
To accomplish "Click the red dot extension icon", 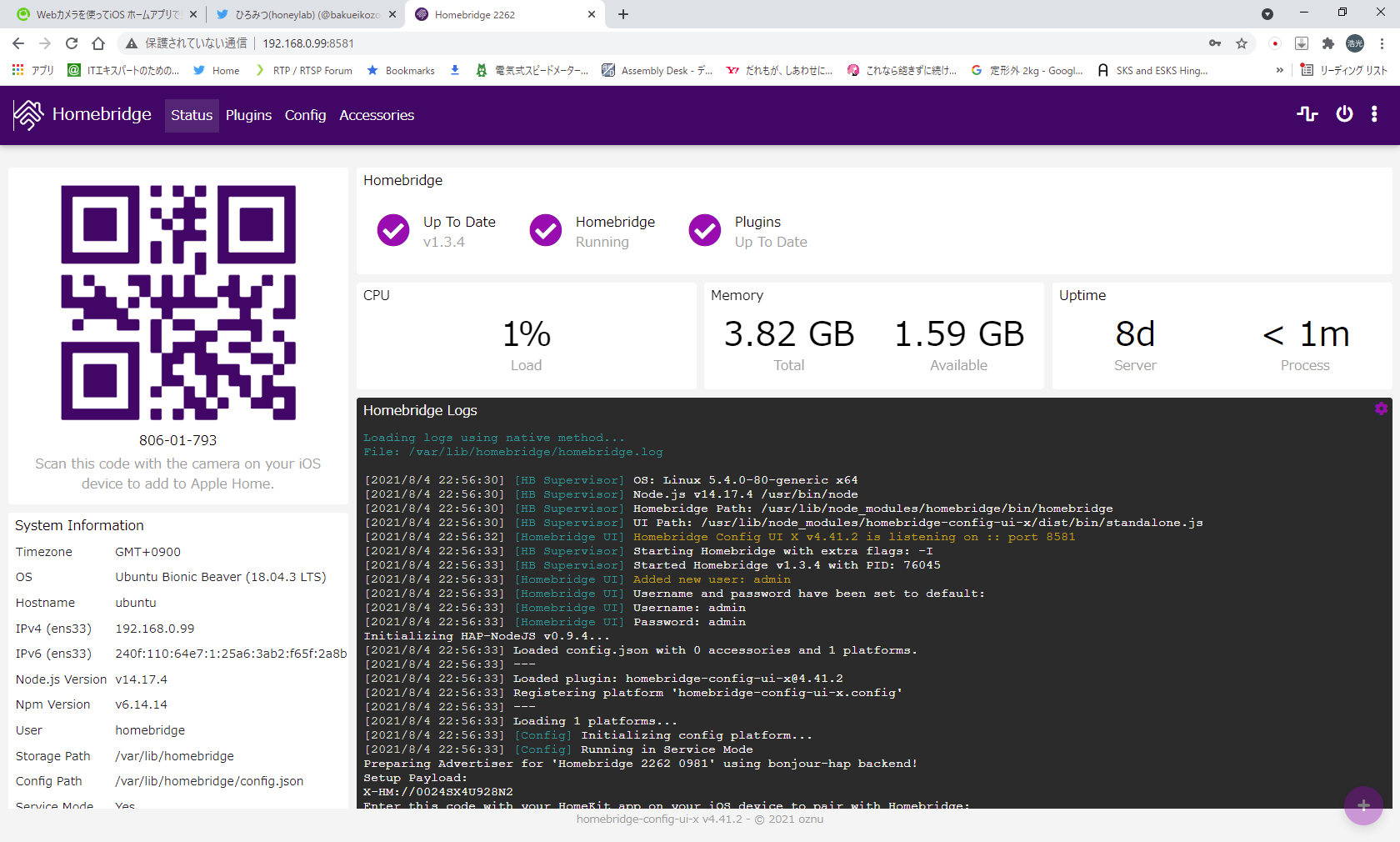I will [x=1275, y=43].
